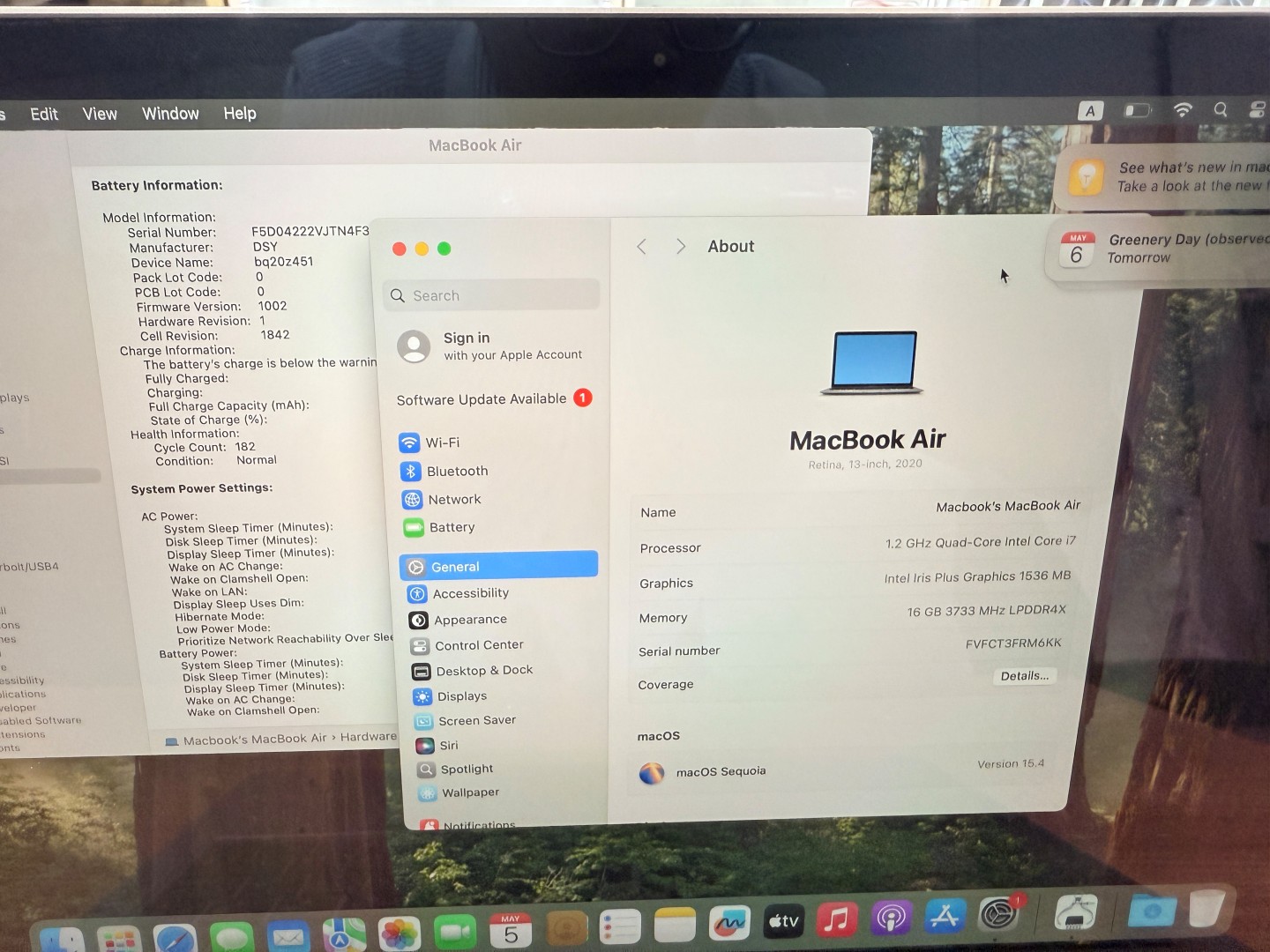Open Mail from the dock

coord(288,936)
